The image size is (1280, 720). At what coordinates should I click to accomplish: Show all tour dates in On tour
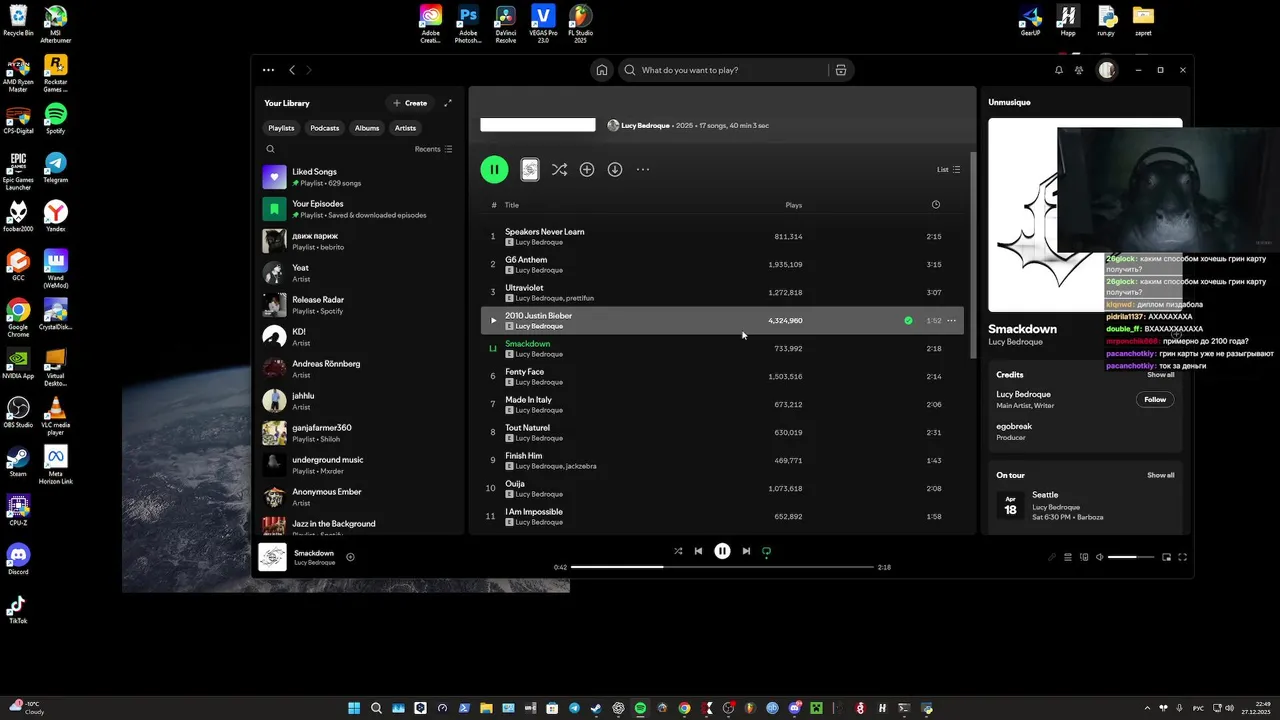point(1161,475)
